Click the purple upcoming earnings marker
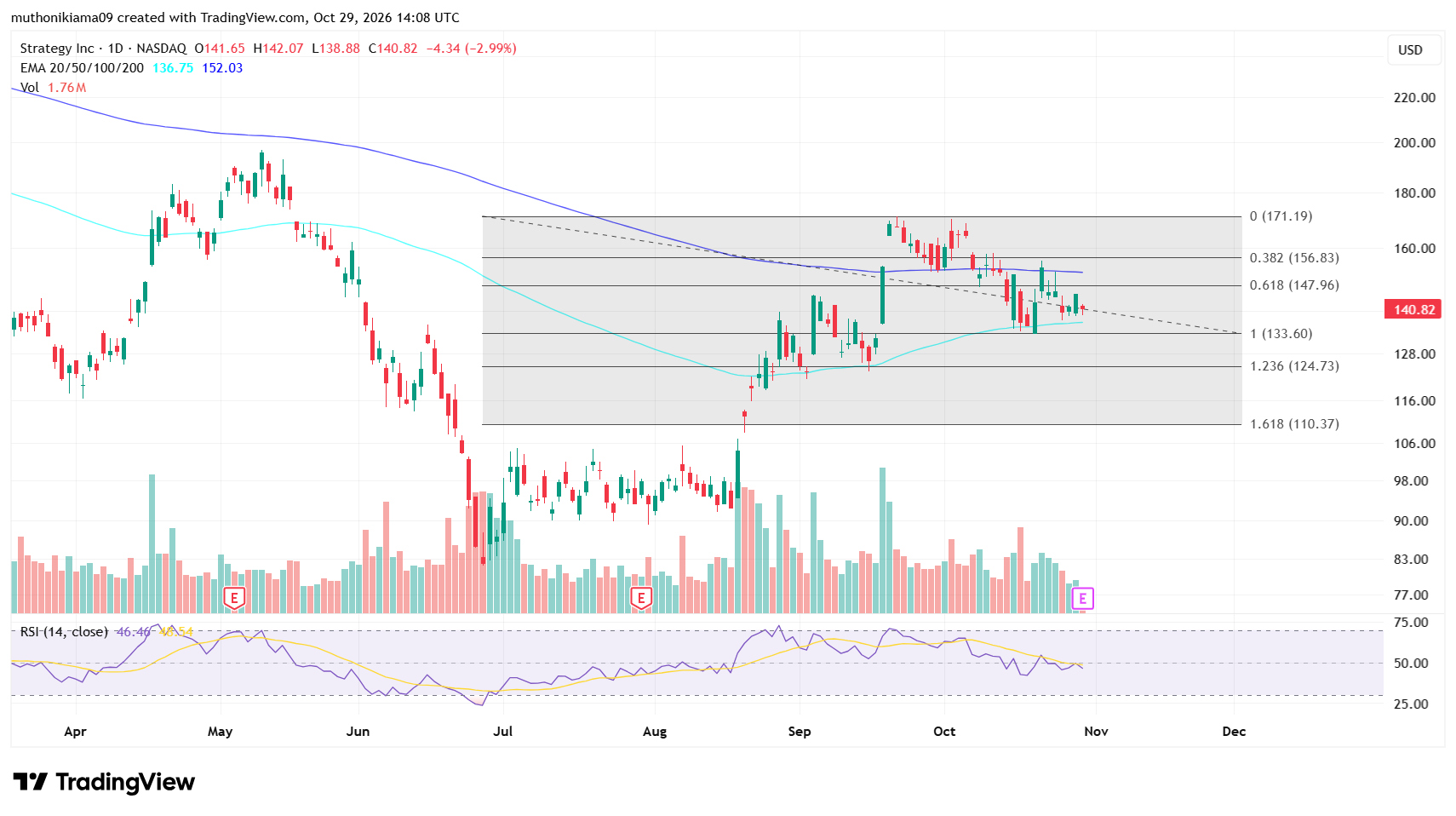Viewport: 1456px width, 816px height. coord(1082,599)
